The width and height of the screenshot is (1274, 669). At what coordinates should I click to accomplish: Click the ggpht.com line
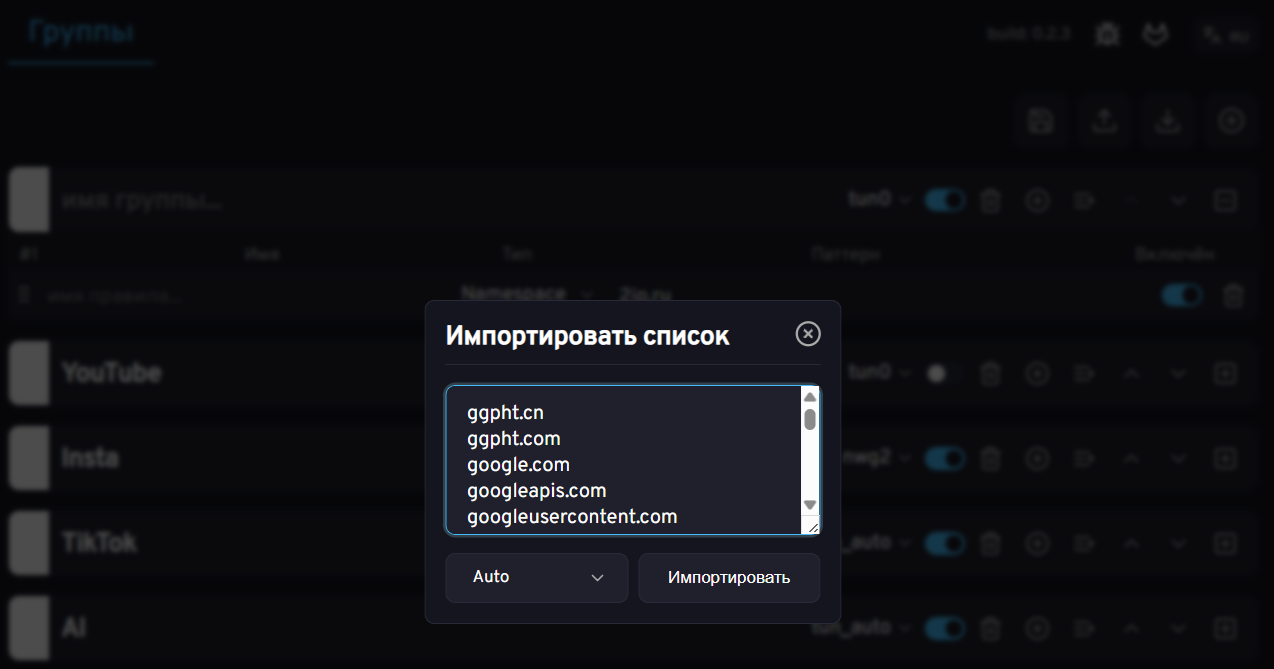click(514, 438)
